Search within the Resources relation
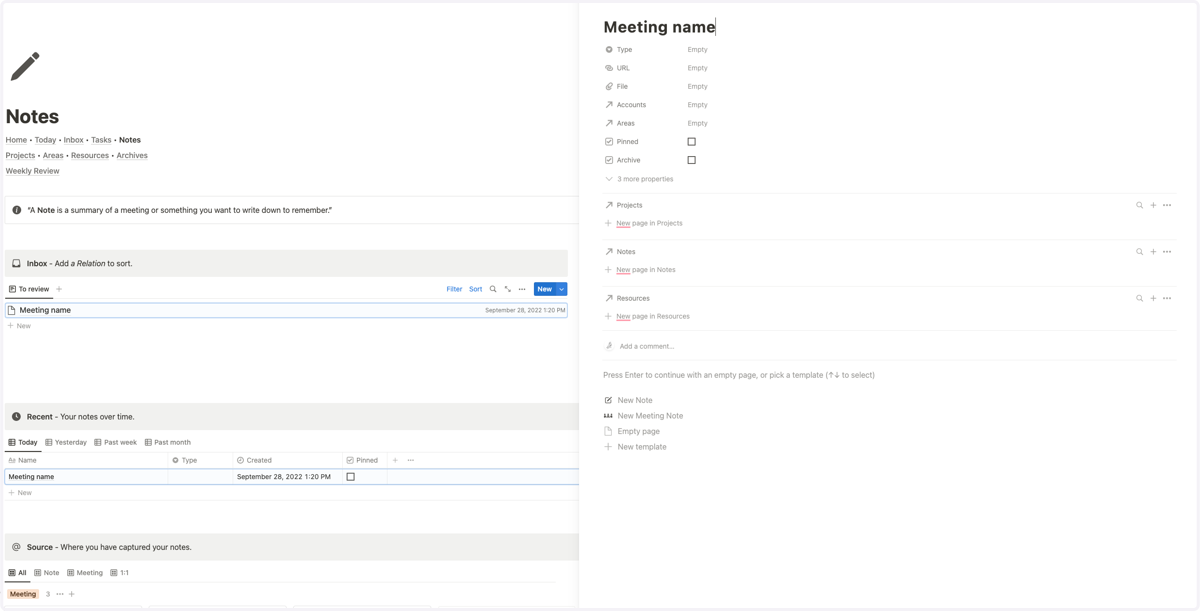 pyautogui.click(x=1139, y=298)
